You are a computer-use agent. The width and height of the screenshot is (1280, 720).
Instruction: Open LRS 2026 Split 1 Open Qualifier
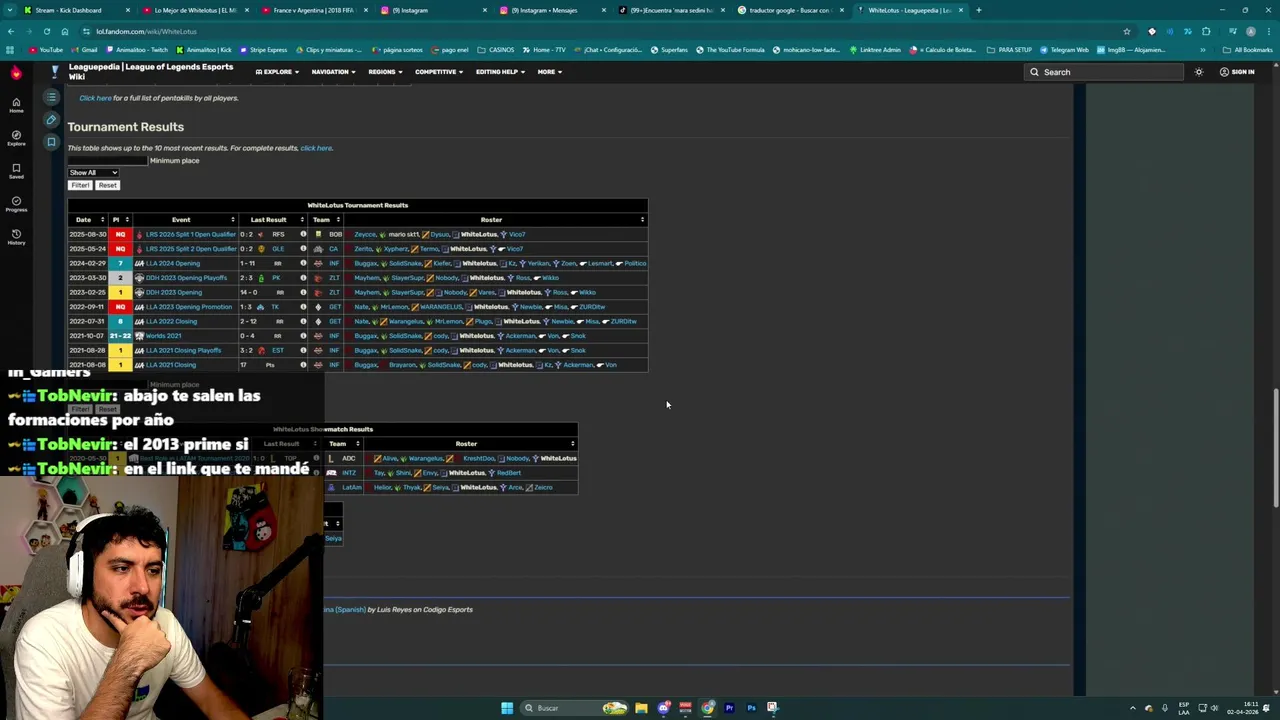click(190, 234)
